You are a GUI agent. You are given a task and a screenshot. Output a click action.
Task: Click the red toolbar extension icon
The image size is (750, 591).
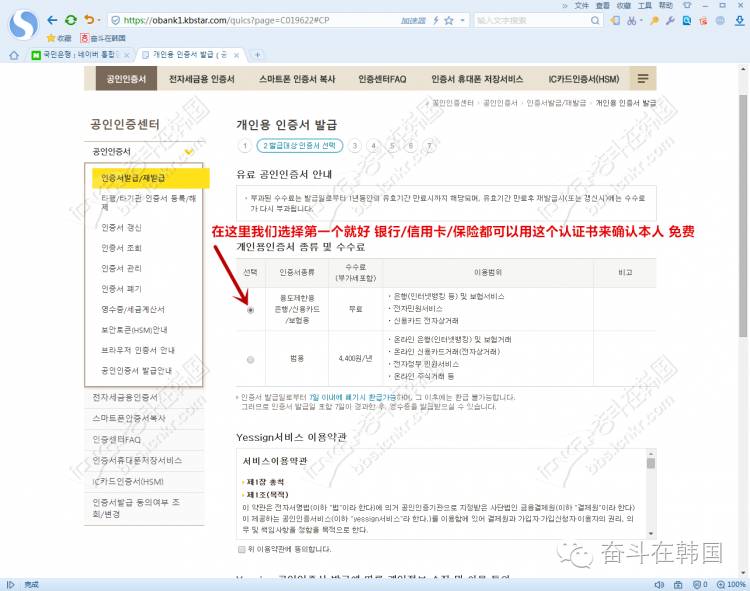[703, 21]
